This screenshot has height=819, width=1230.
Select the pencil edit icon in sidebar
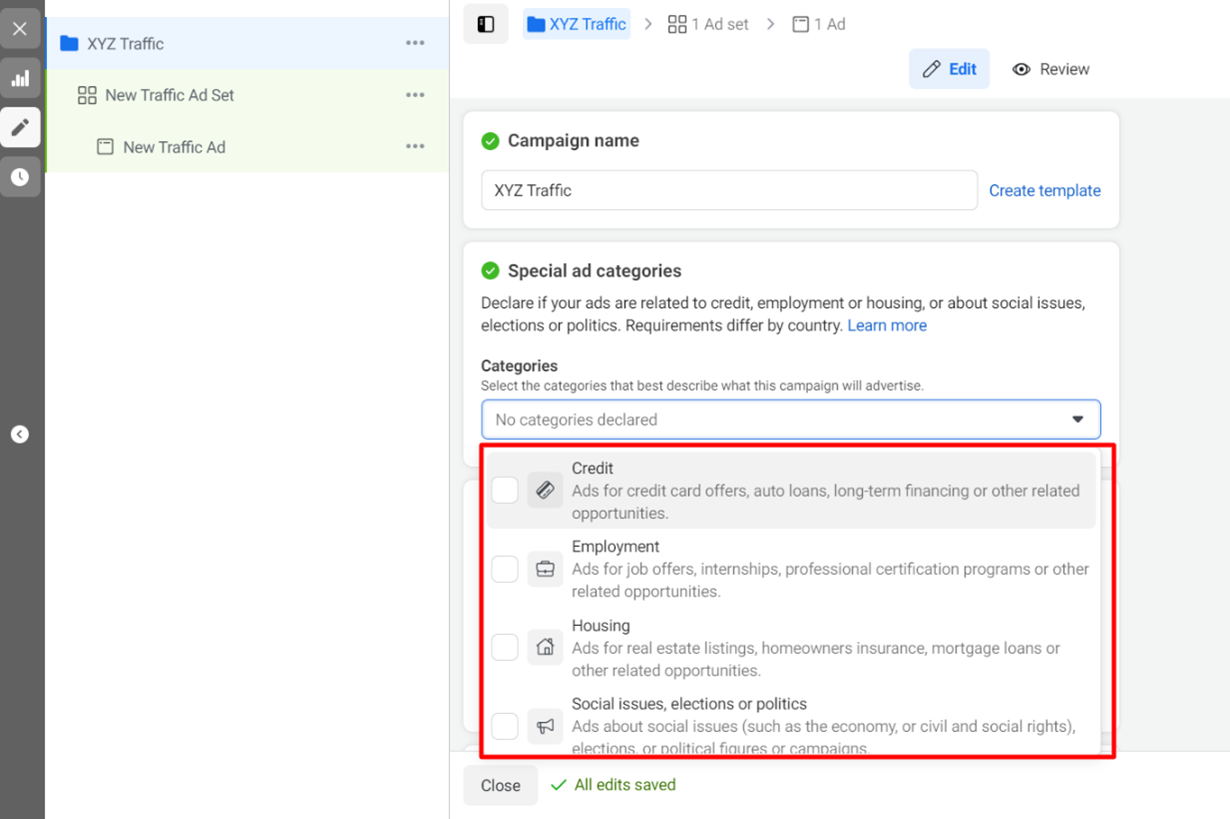(x=20, y=127)
